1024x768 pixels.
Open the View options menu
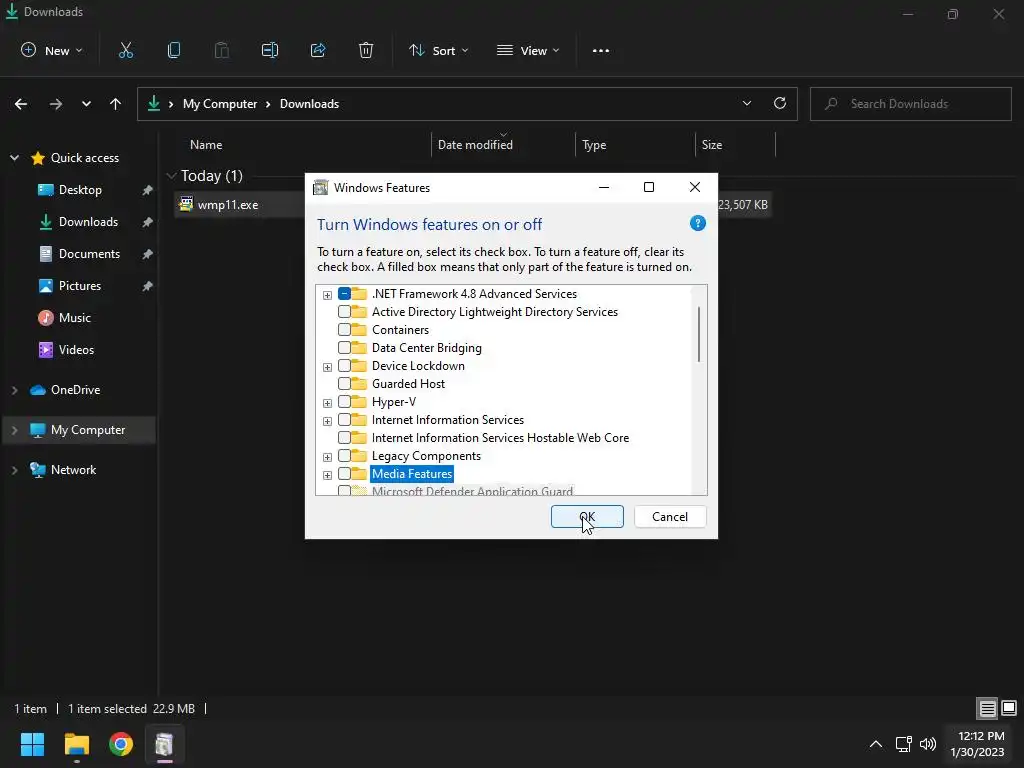pyautogui.click(x=528, y=50)
